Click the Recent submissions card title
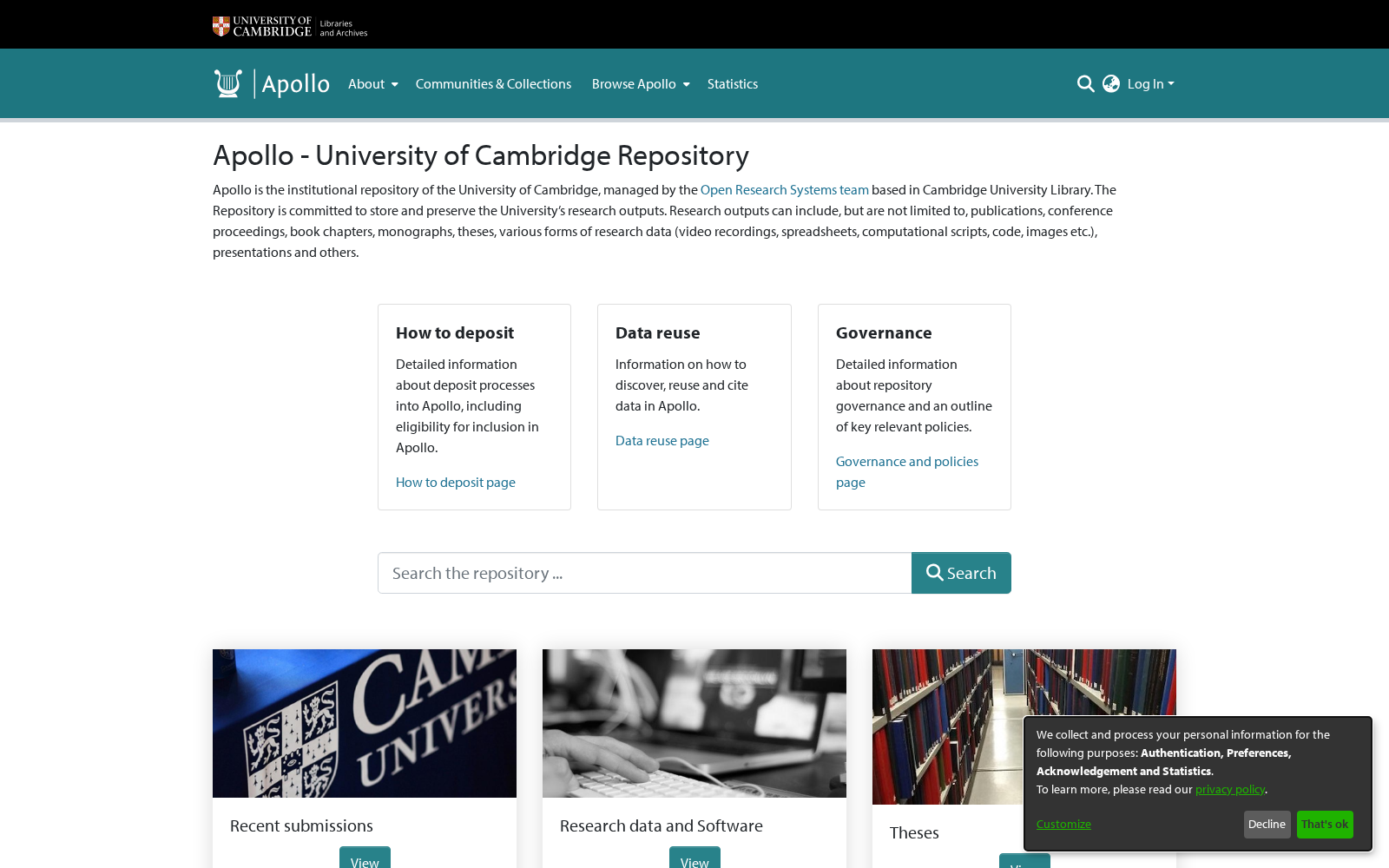Screen dimensions: 1389x868 (301, 825)
